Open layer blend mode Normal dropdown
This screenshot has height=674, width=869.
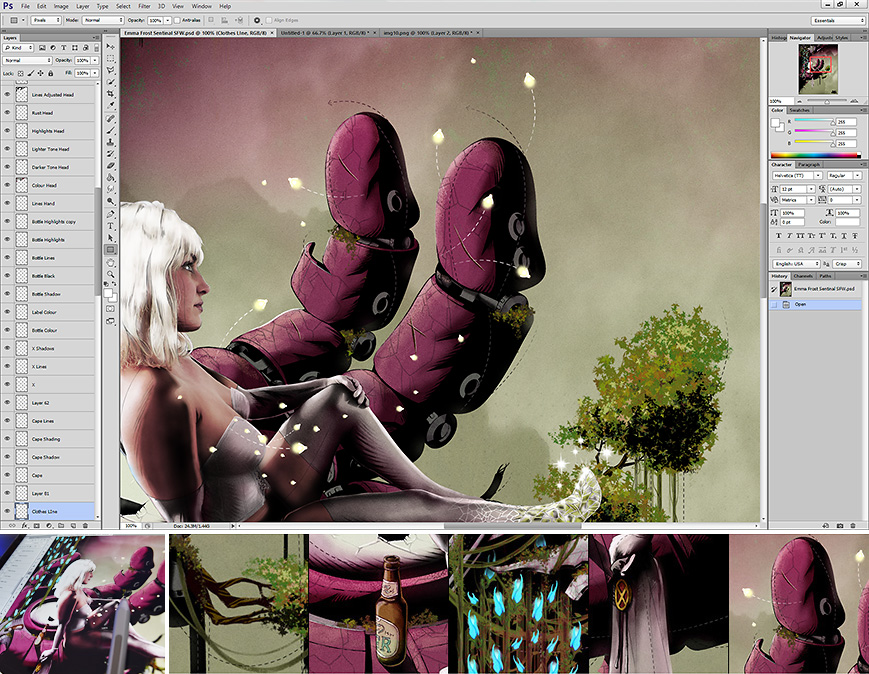[x=27, y=60]
